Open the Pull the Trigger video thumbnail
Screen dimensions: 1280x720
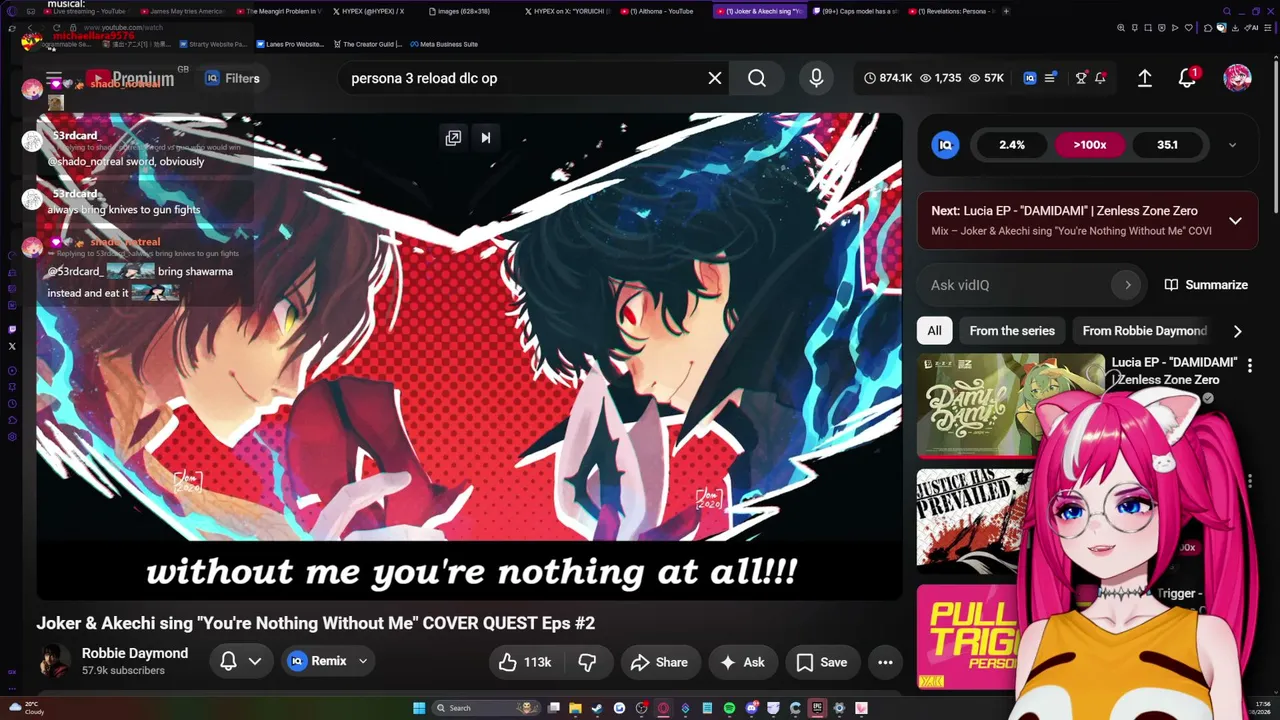point(968,637)
